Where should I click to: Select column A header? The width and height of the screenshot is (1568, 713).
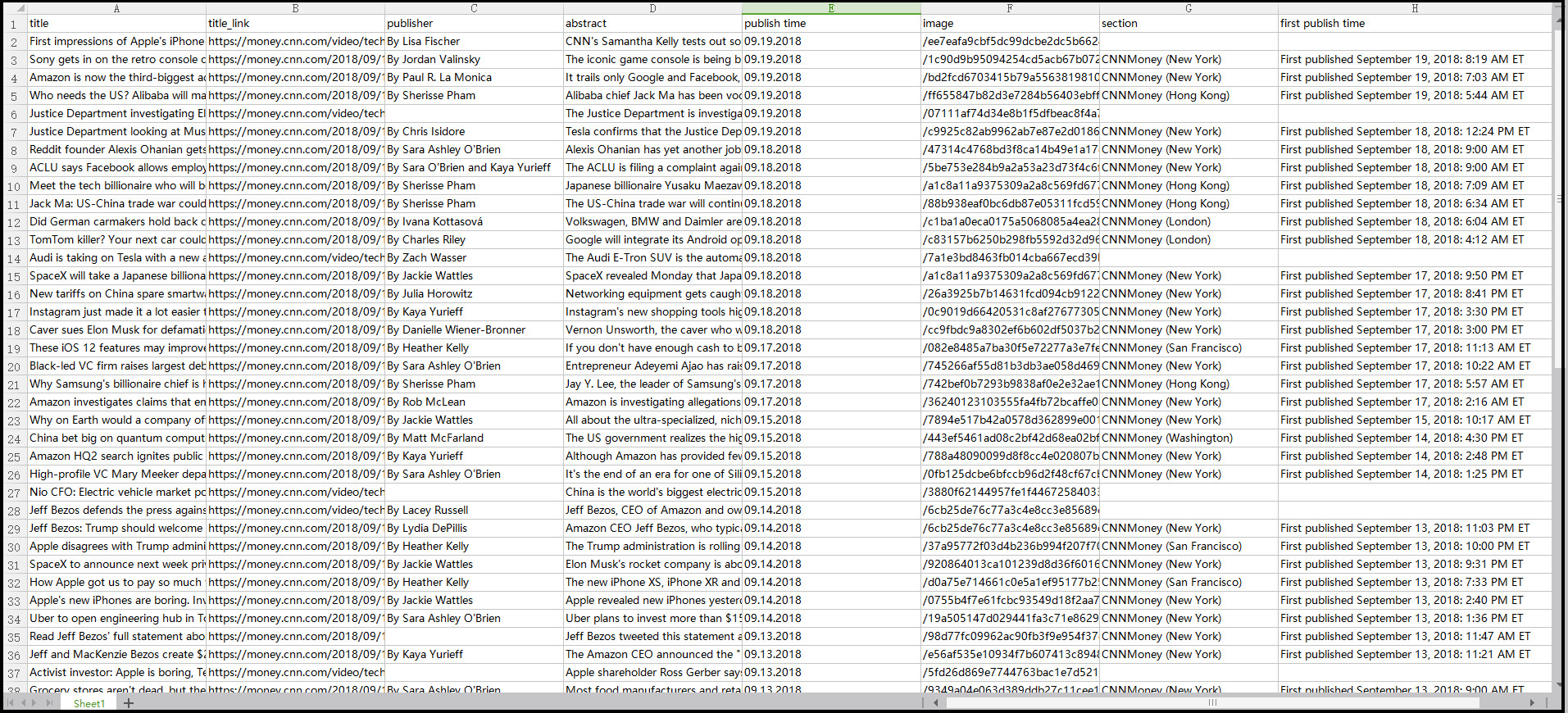[x=116, y=8]
